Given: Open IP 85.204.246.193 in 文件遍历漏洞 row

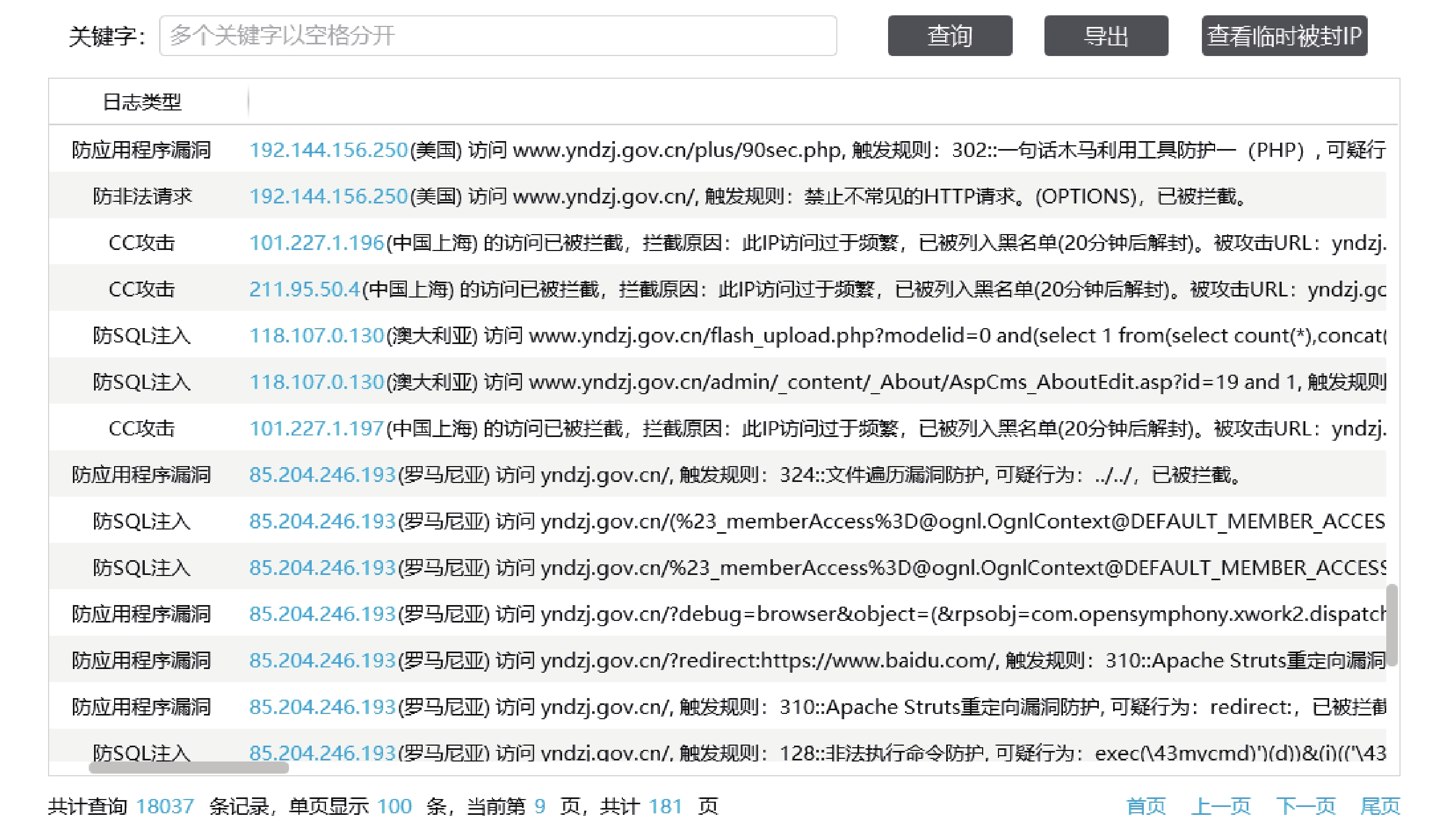Looking at the screenshot, I should point(322,475).
